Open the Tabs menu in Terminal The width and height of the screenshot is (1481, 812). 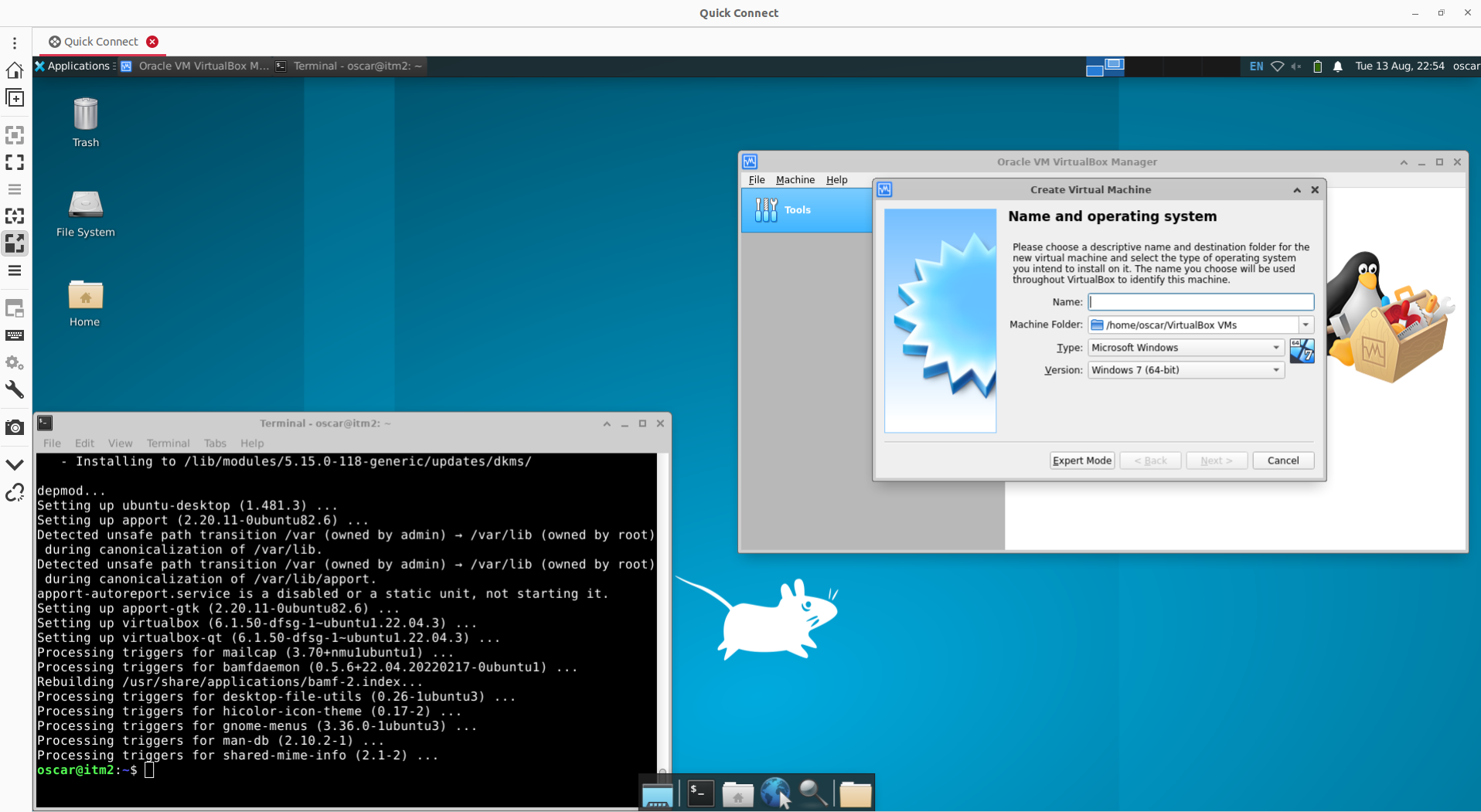tap(215, 443)
